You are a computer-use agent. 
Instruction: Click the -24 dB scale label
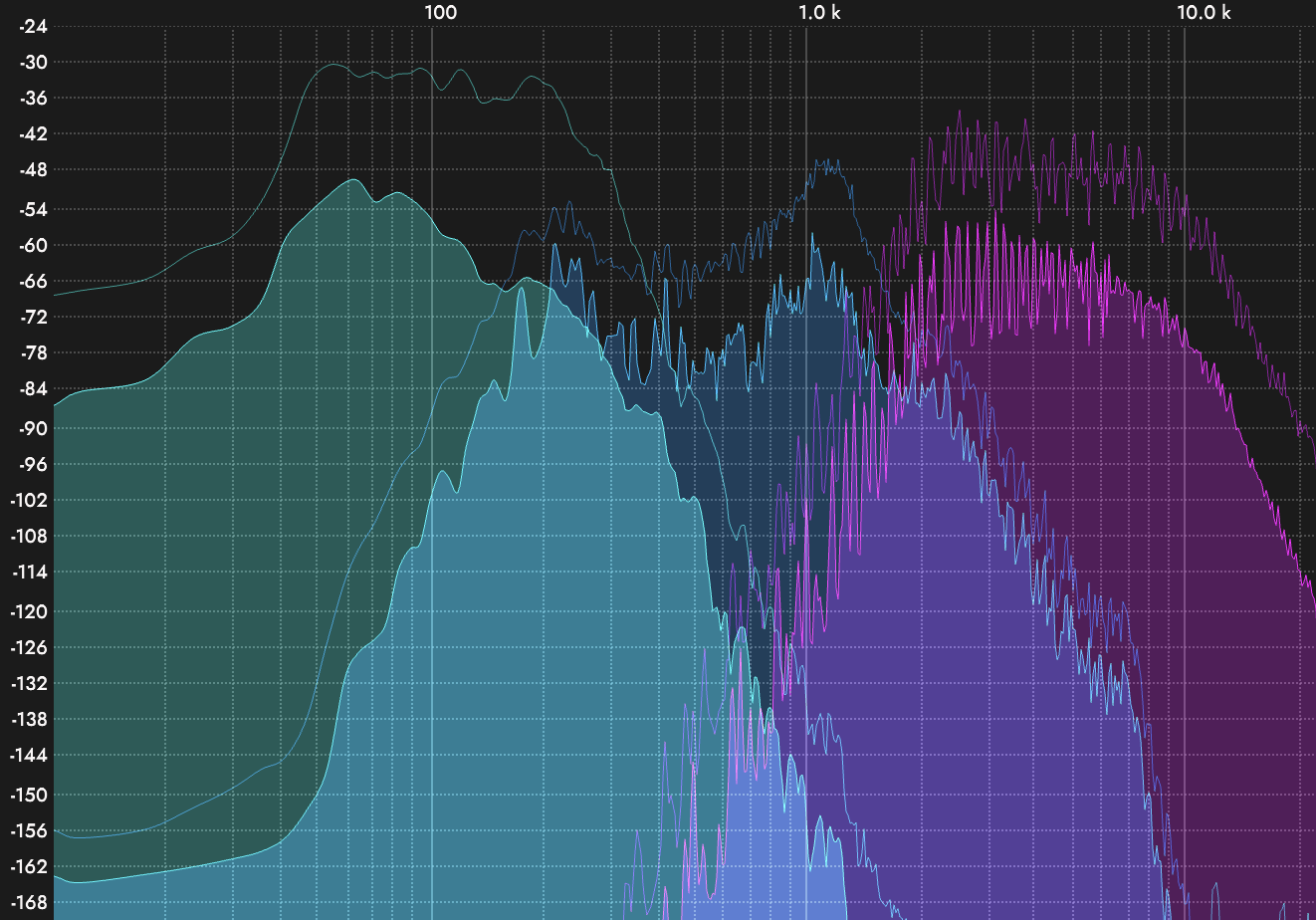click(x=33, y=26)
